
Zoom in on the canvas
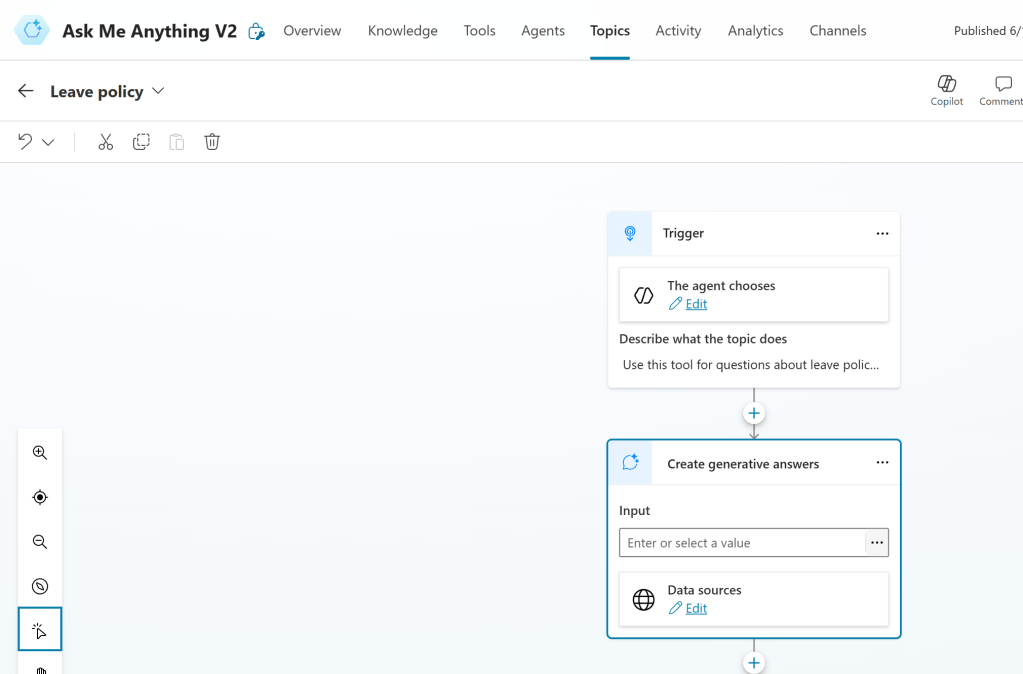[40, 453]
